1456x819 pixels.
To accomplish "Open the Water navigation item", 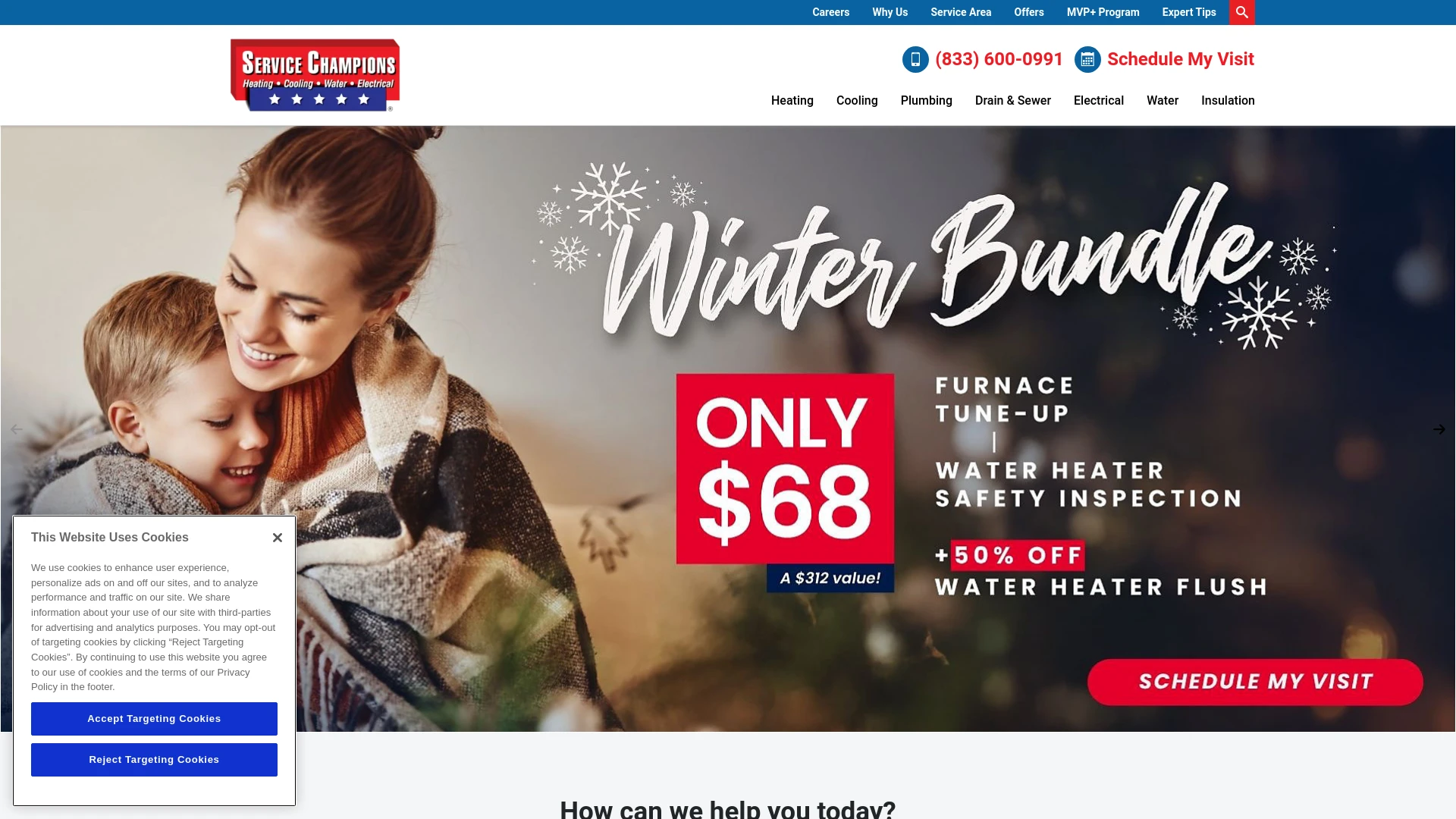I will click(x=1162, y=100).
